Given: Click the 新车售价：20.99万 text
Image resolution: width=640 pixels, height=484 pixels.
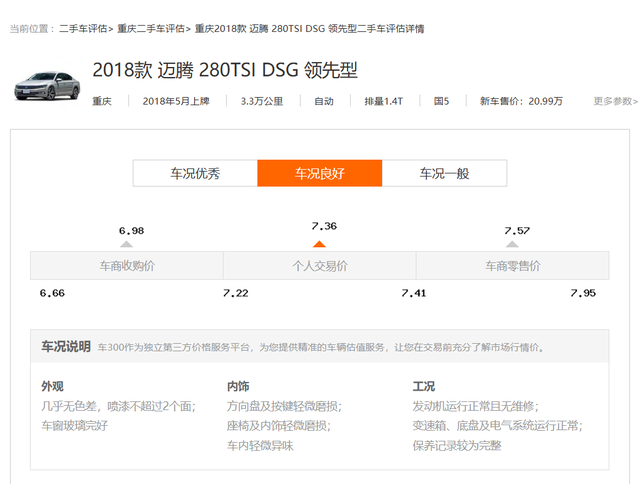Looking at the screenshot, I should coord(521,101).
